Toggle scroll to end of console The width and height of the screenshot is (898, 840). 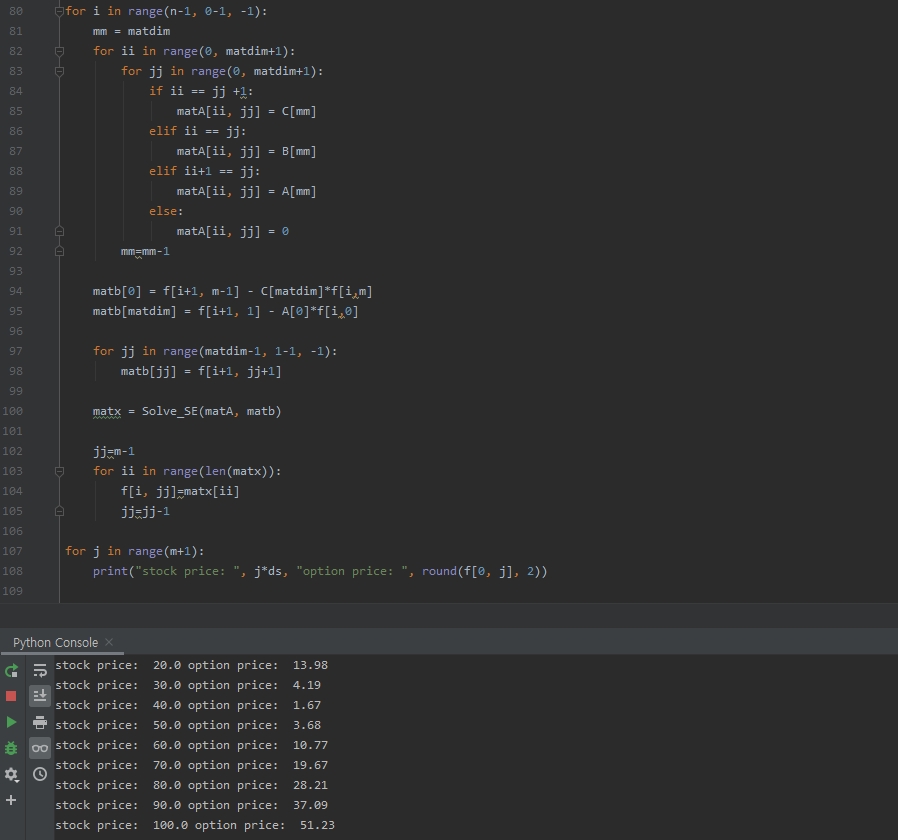40,696
